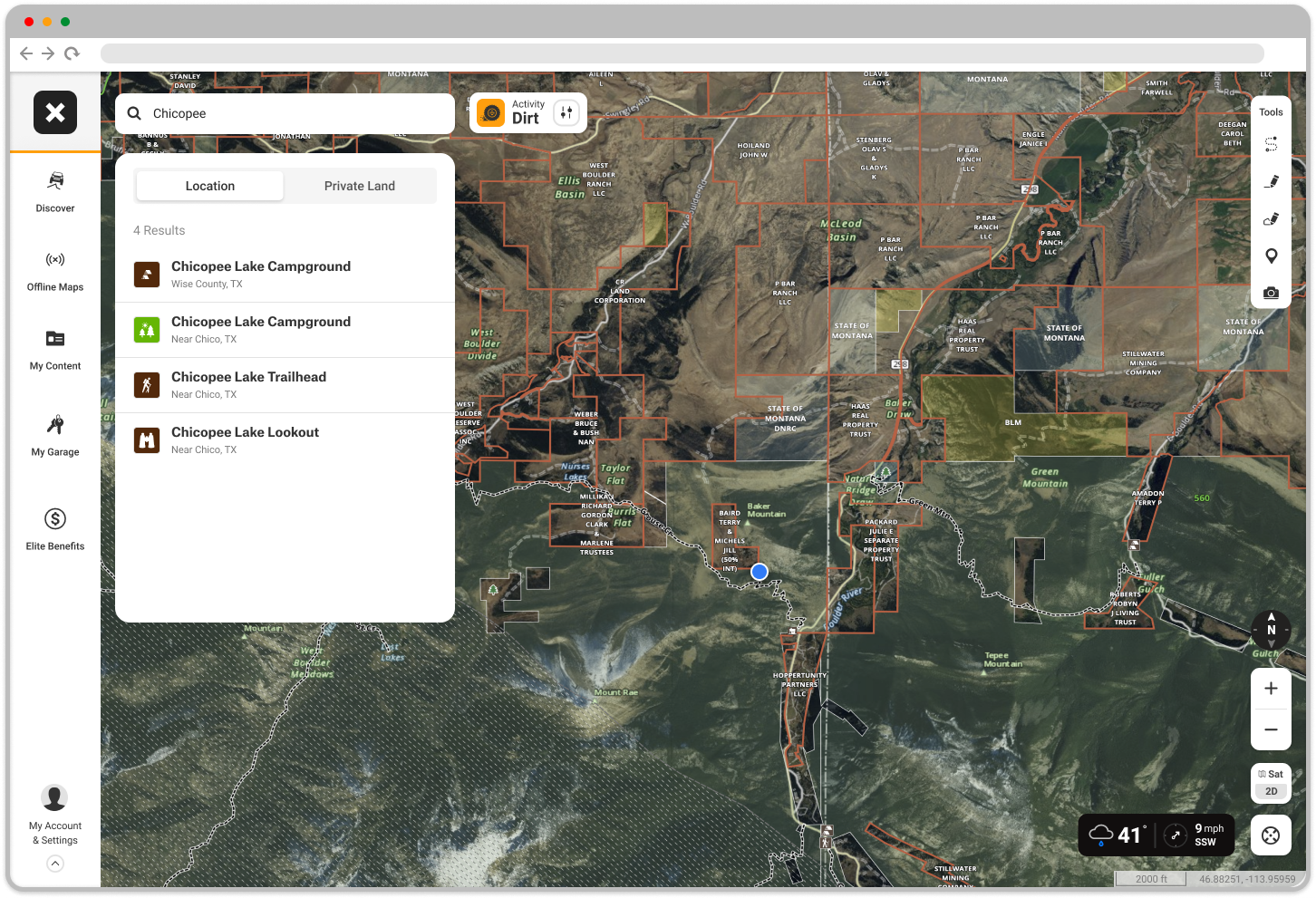Click browser back arrow
Screen dimensions: 1316x898
[26, 53]
